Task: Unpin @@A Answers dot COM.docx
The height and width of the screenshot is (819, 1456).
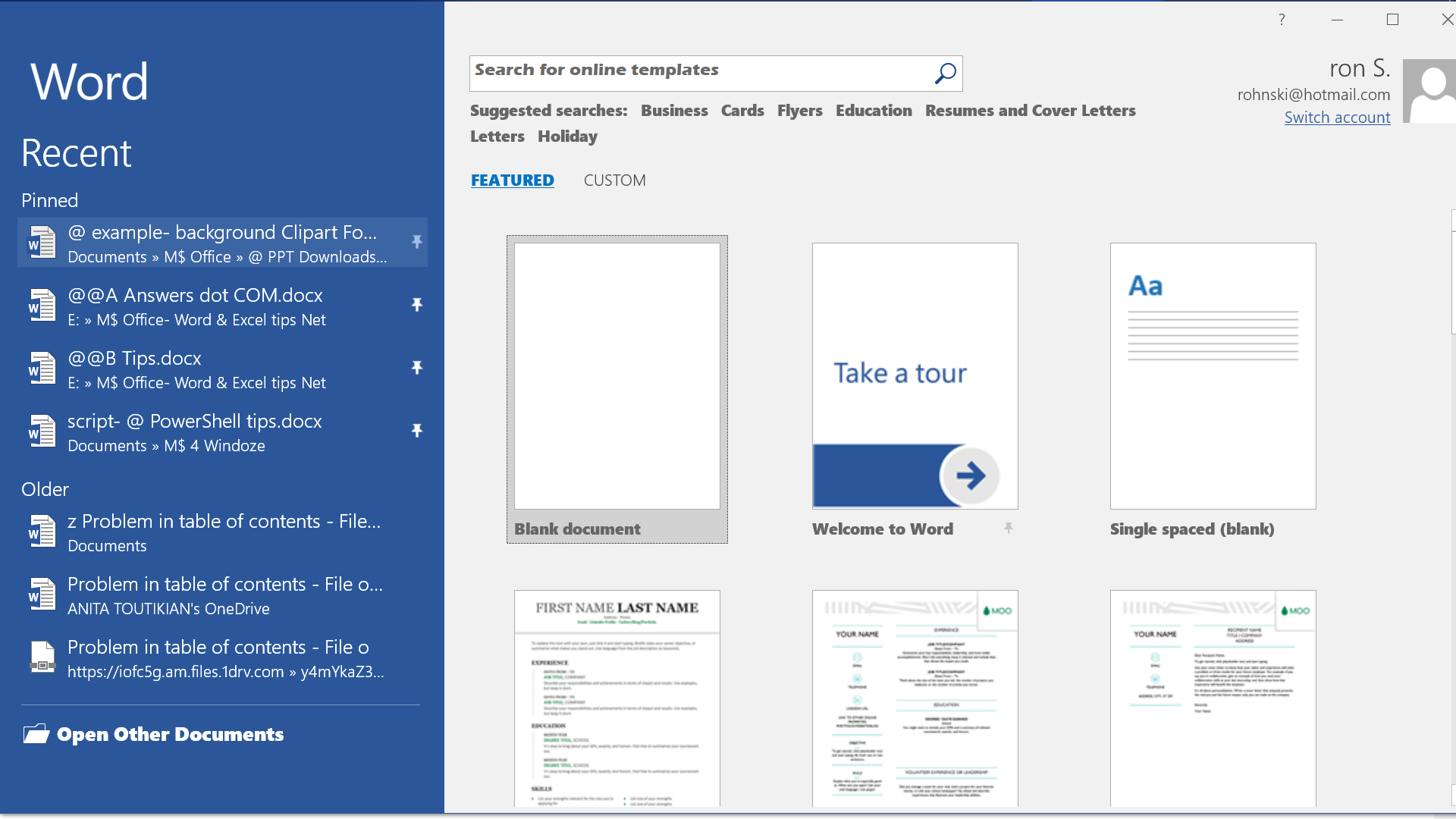Action: click(416, 305)
